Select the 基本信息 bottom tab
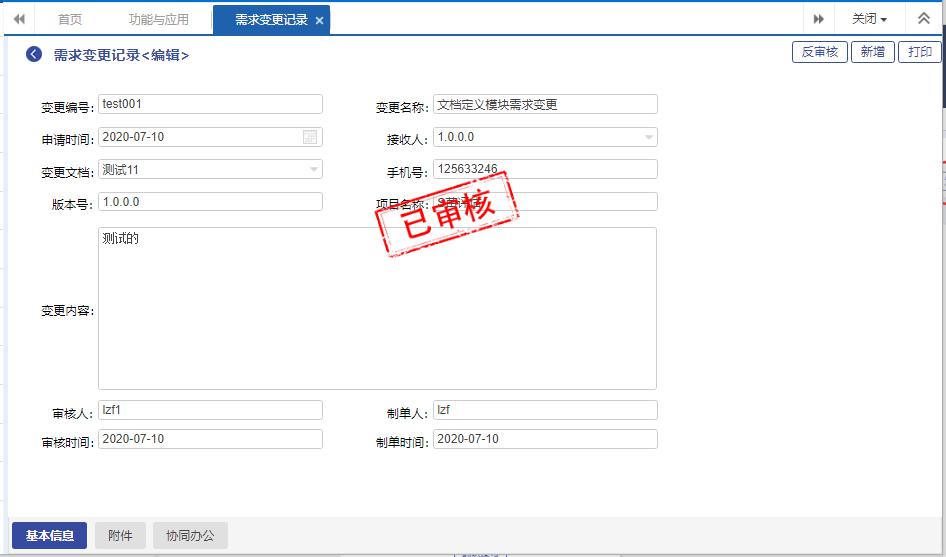This screenshot has height=557, width=946. tap(49, 535)
